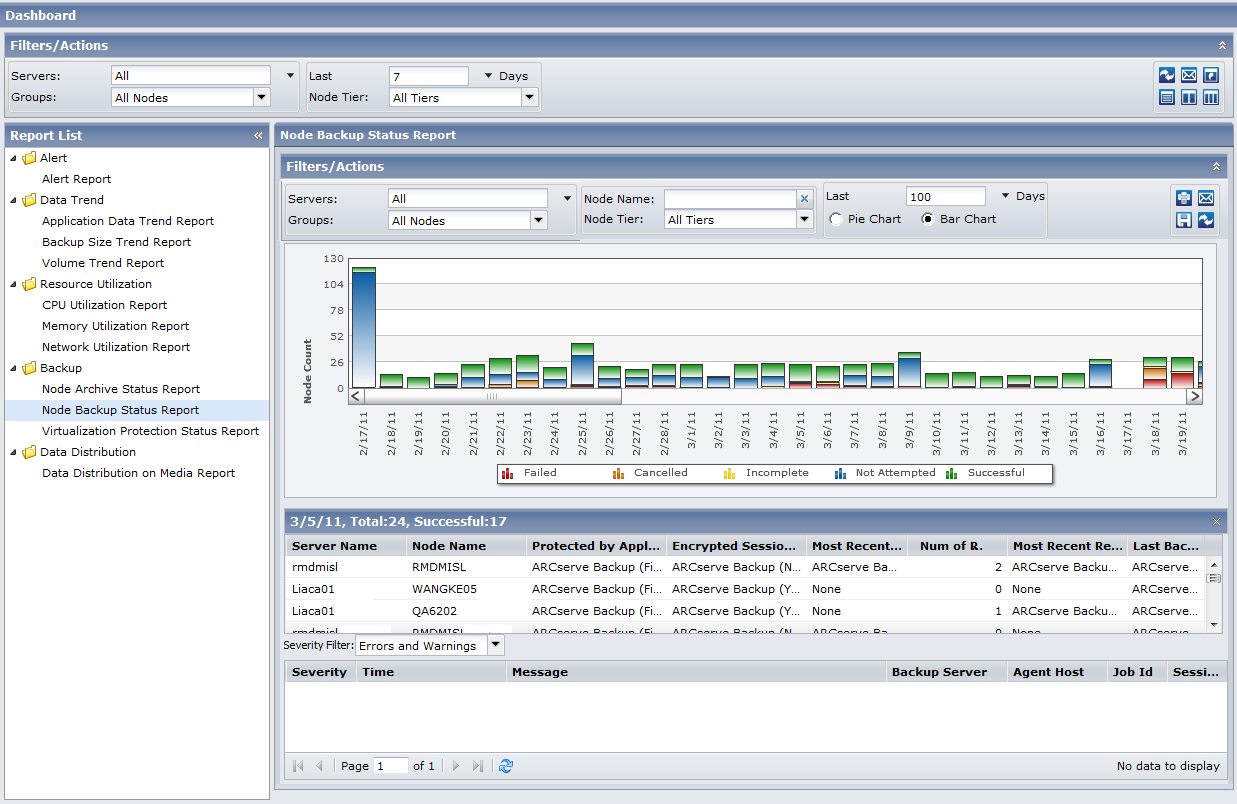
Task: Print the Node Backup Status Report
Action: pos(1184,198)
